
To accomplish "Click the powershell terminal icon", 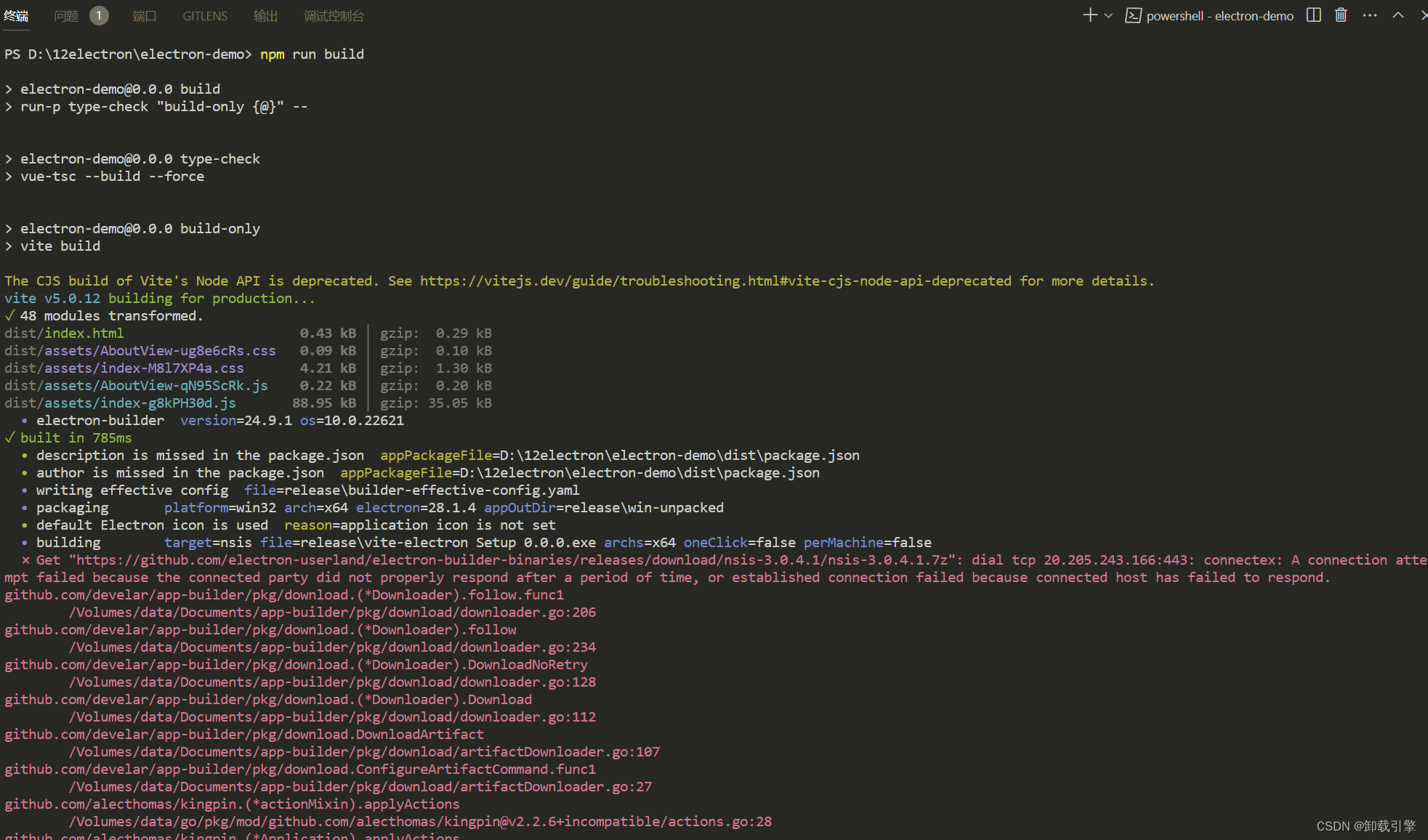I will coord(1133,15).
